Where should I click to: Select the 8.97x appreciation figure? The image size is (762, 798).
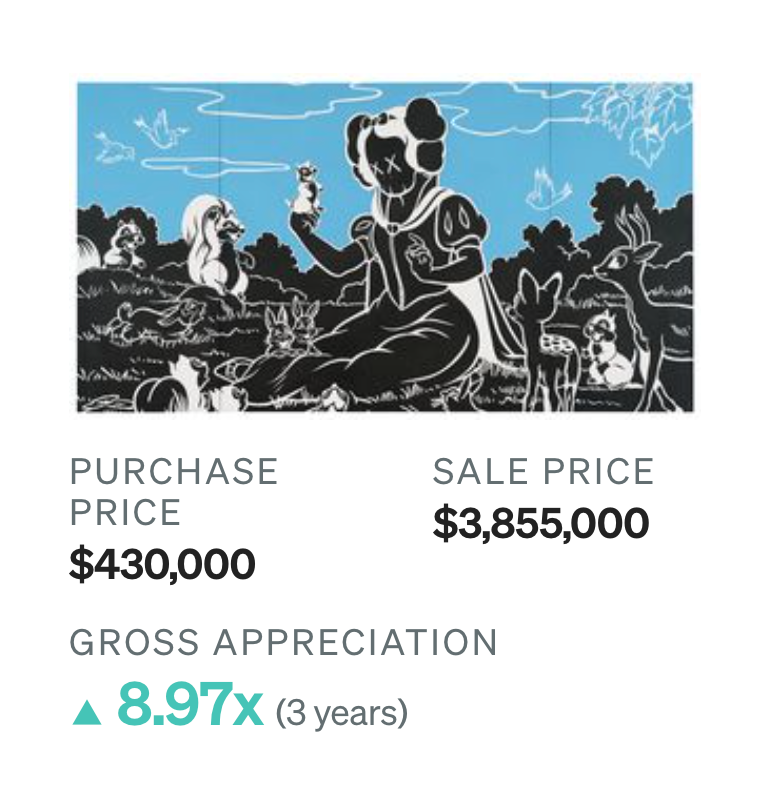point(190,705)
